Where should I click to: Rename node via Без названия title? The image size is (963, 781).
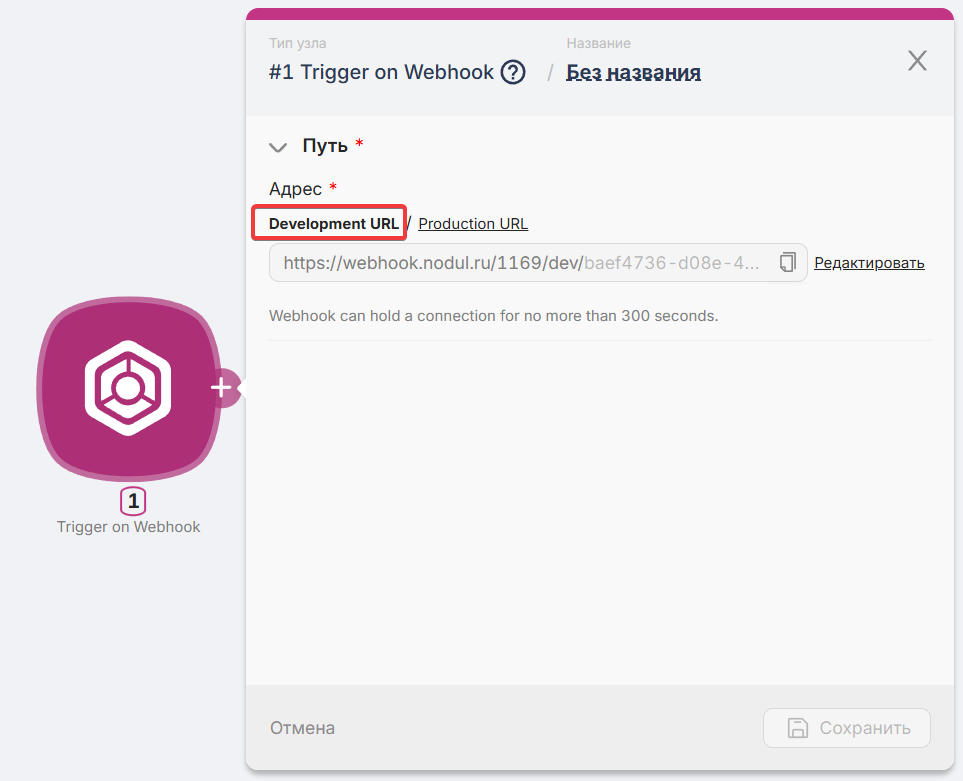click(633, 72)
